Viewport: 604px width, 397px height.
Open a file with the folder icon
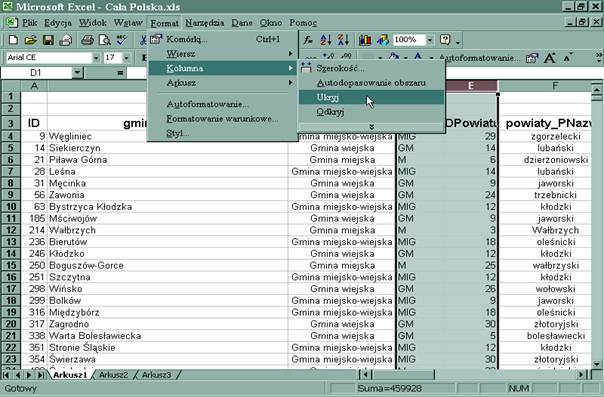30,40
